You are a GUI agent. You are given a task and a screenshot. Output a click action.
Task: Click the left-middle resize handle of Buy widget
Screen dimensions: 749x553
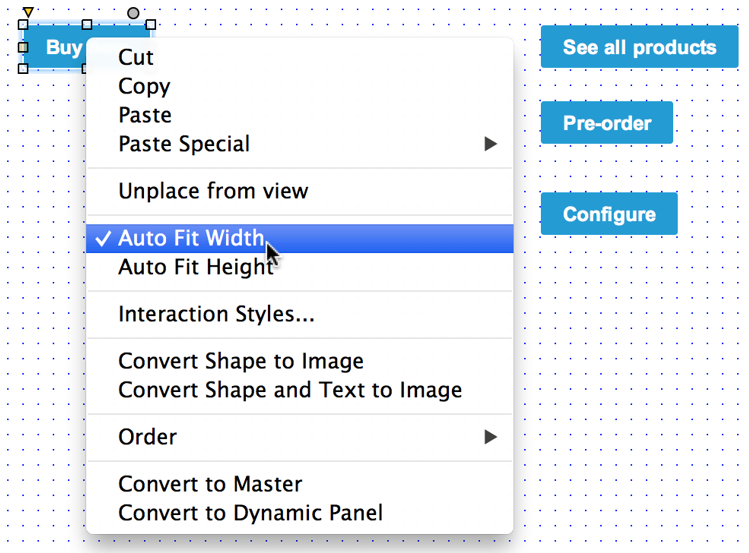[23, 47]
